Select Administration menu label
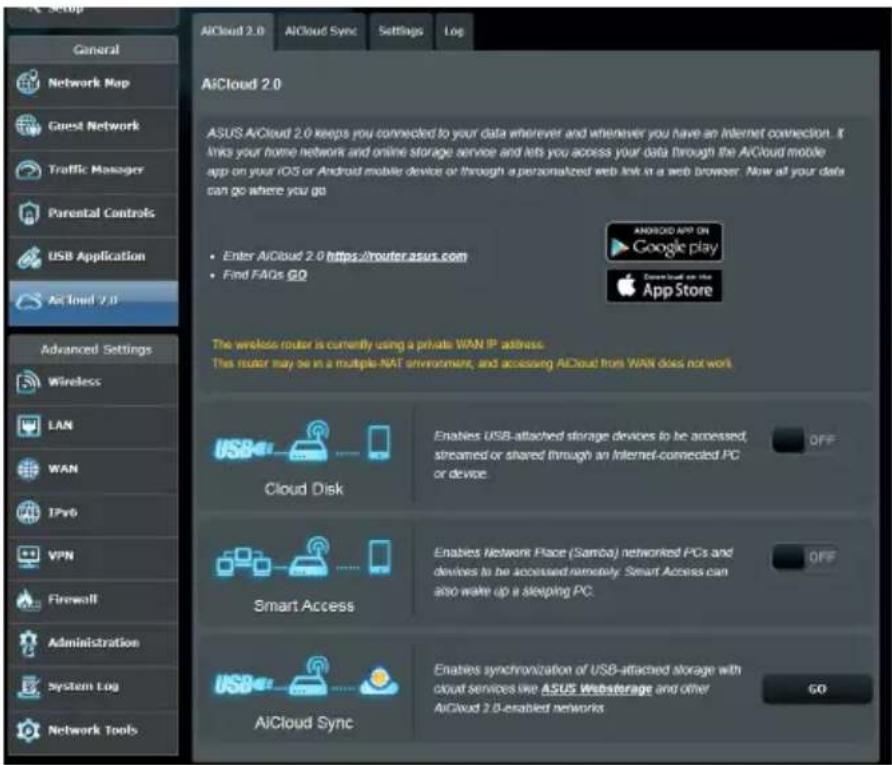The image size is (892, 765). [93, 643]
